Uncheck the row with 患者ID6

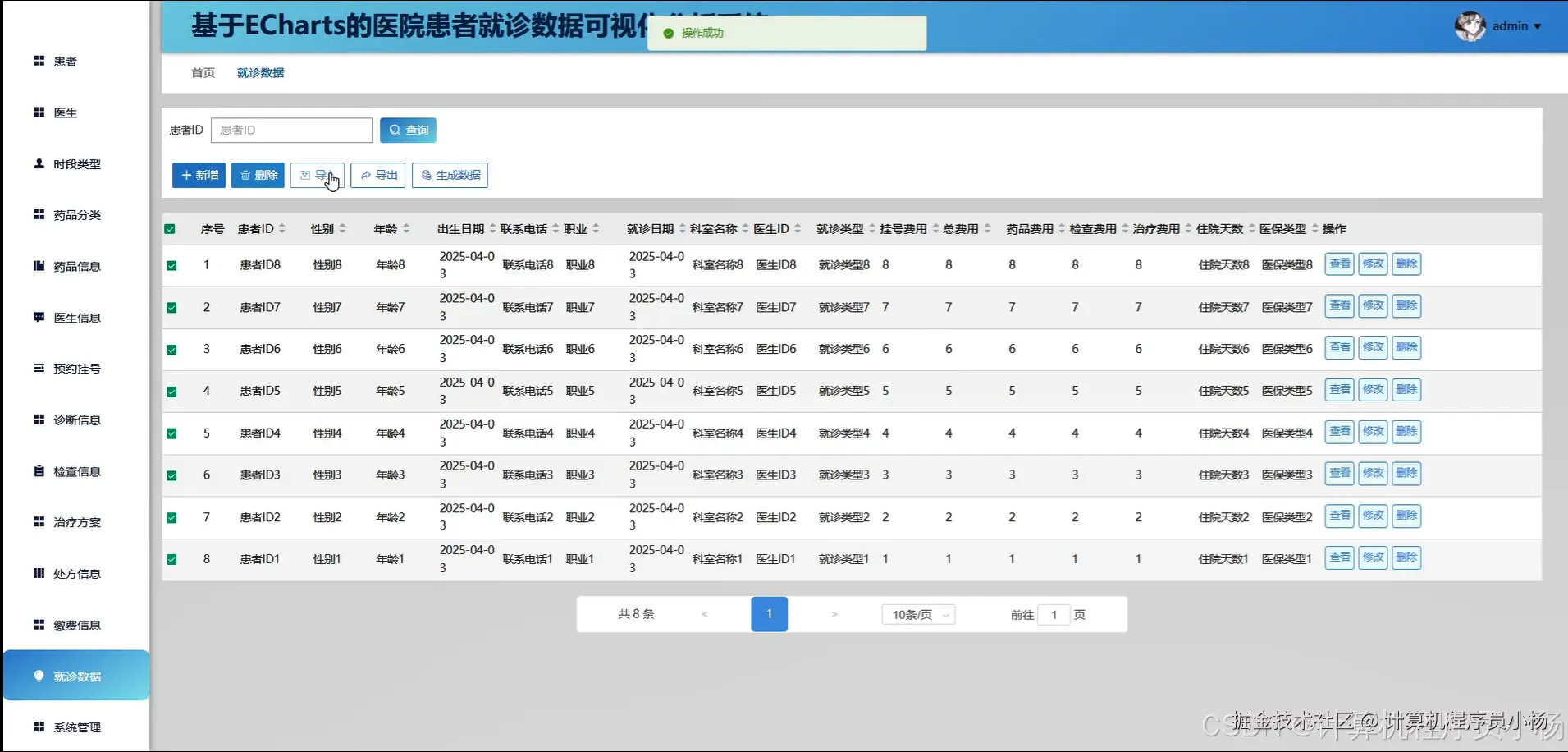(171, 350)
